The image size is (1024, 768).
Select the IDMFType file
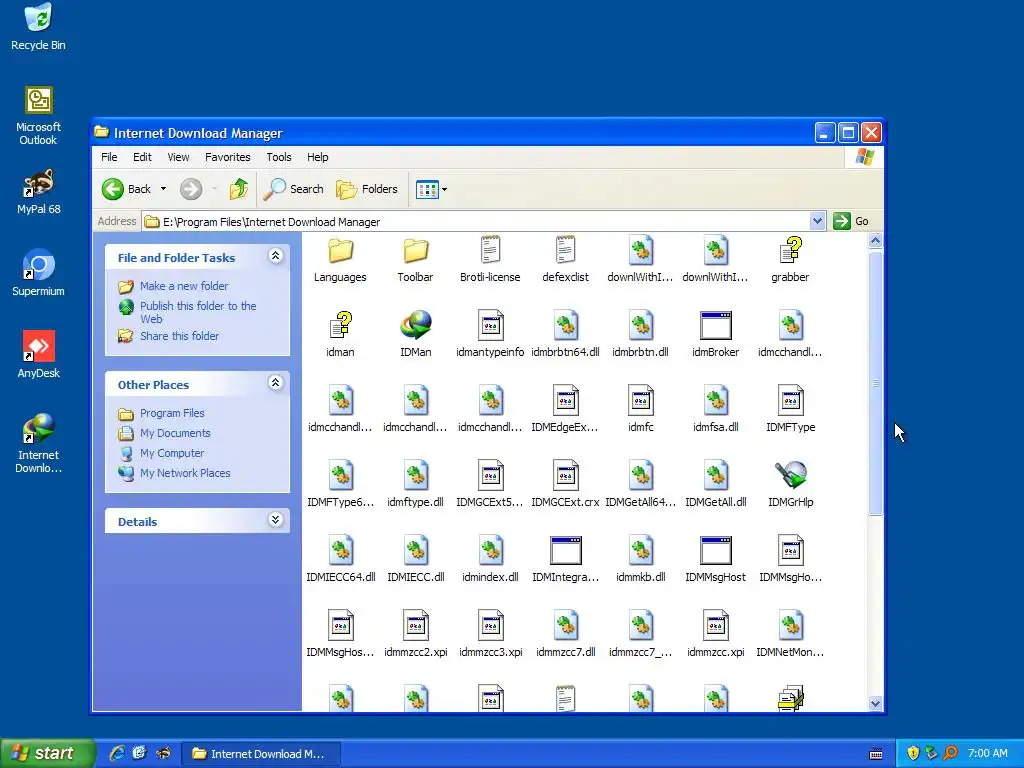790,410
